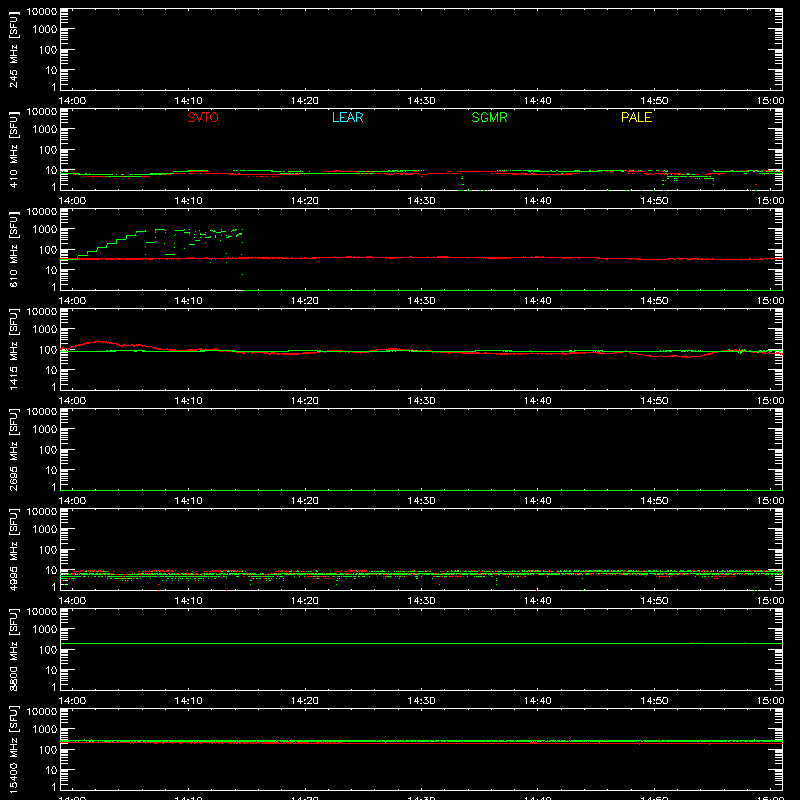The image size is (800, 800).
Task: Click the 14:50 time label under the 2695 MHz panel
Action: point(654,501)
